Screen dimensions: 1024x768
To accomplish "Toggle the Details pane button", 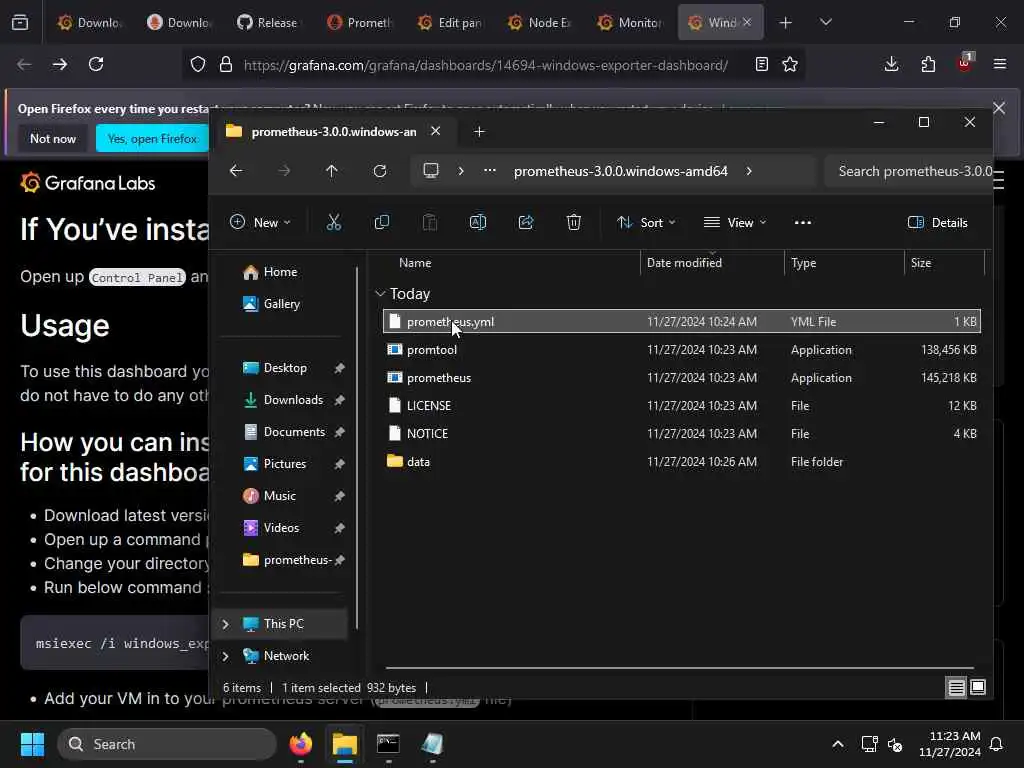I will coord(937,223).
